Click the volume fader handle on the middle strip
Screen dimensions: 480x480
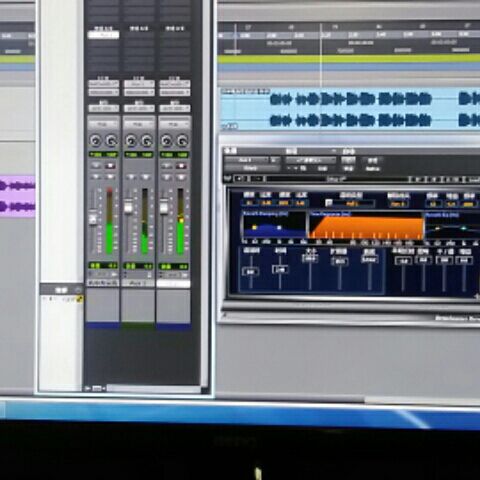point(128,207)
